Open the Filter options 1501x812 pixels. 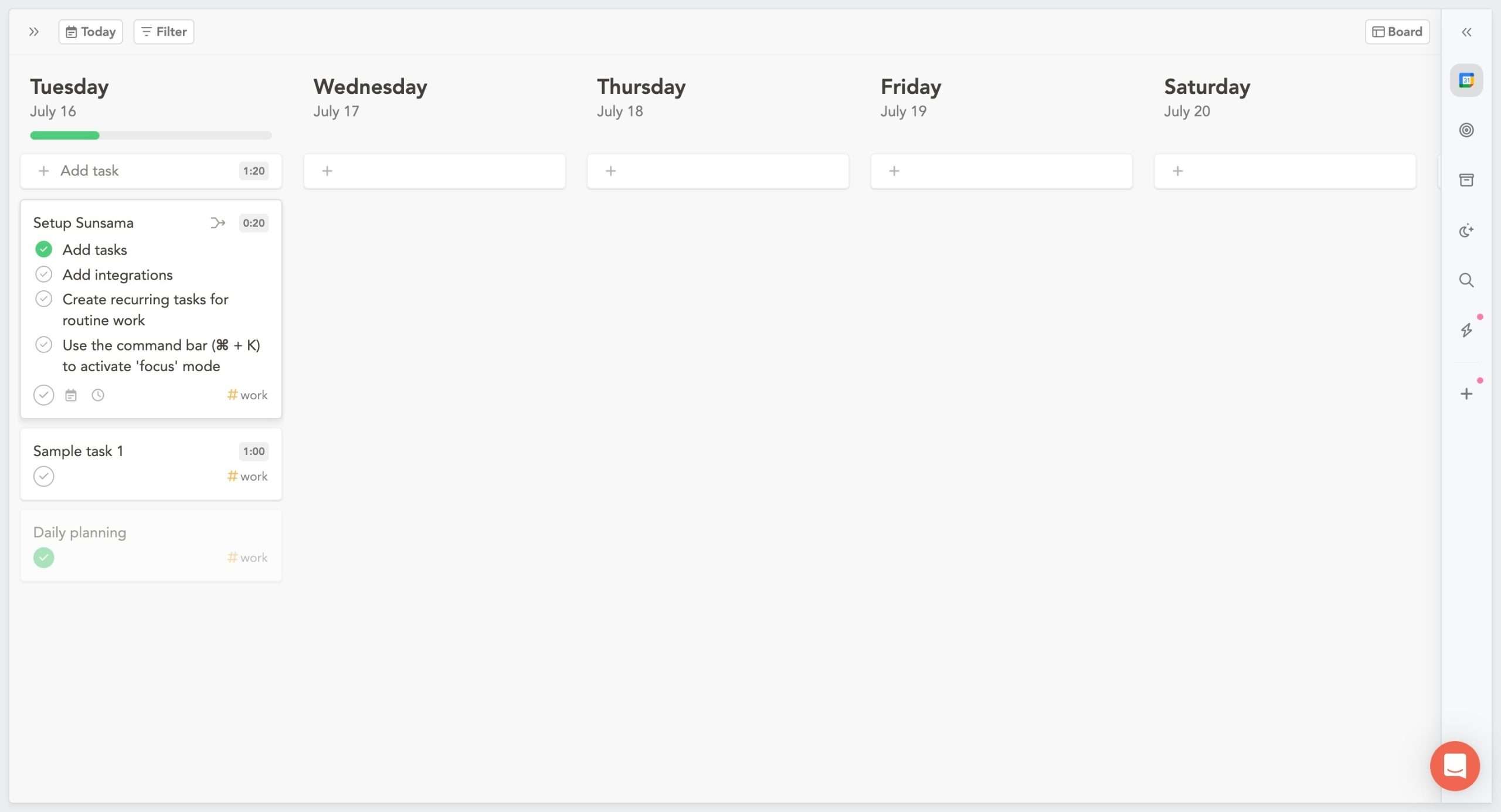click(x=163, y=31)
